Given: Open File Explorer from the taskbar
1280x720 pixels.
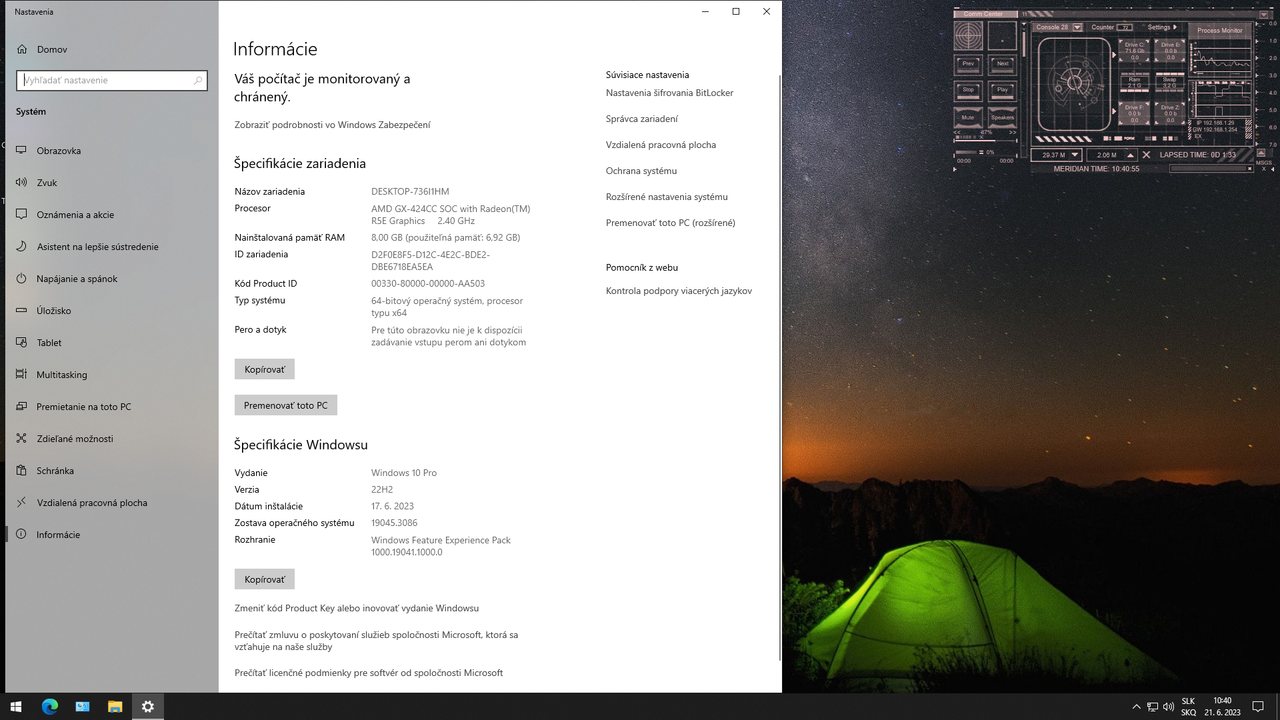Looking at the screenshot, I should click(115, 706).
